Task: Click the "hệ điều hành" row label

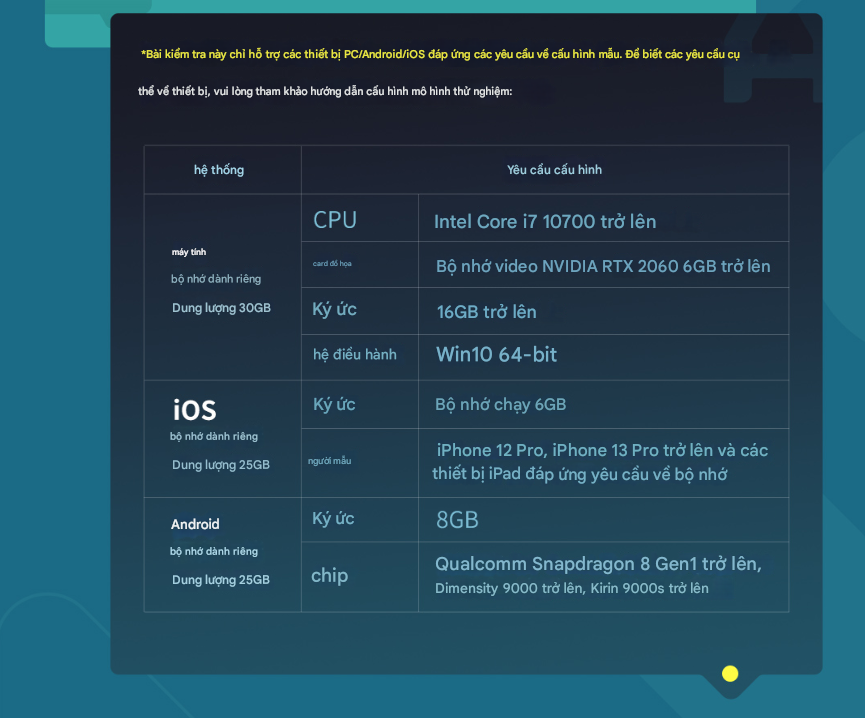Action: (354, 354)
